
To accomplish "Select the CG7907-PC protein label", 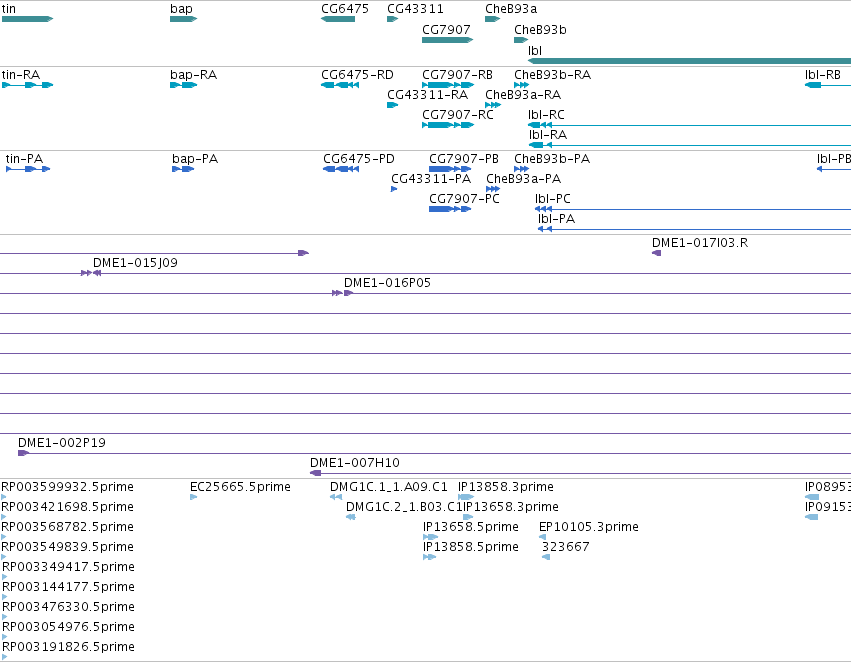I will [464, 199].
